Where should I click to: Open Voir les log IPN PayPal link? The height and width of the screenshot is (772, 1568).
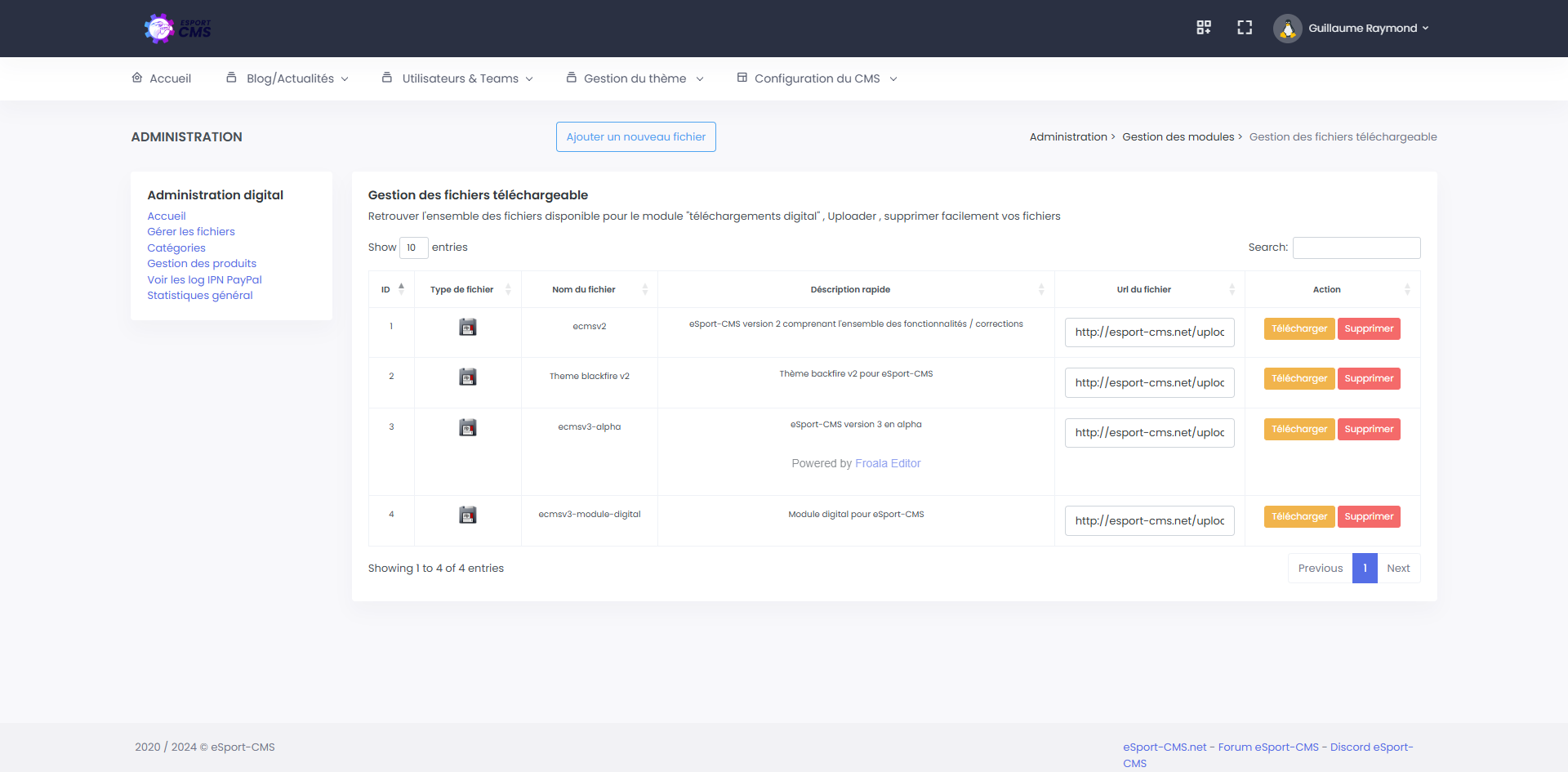(x=204, y=280)
